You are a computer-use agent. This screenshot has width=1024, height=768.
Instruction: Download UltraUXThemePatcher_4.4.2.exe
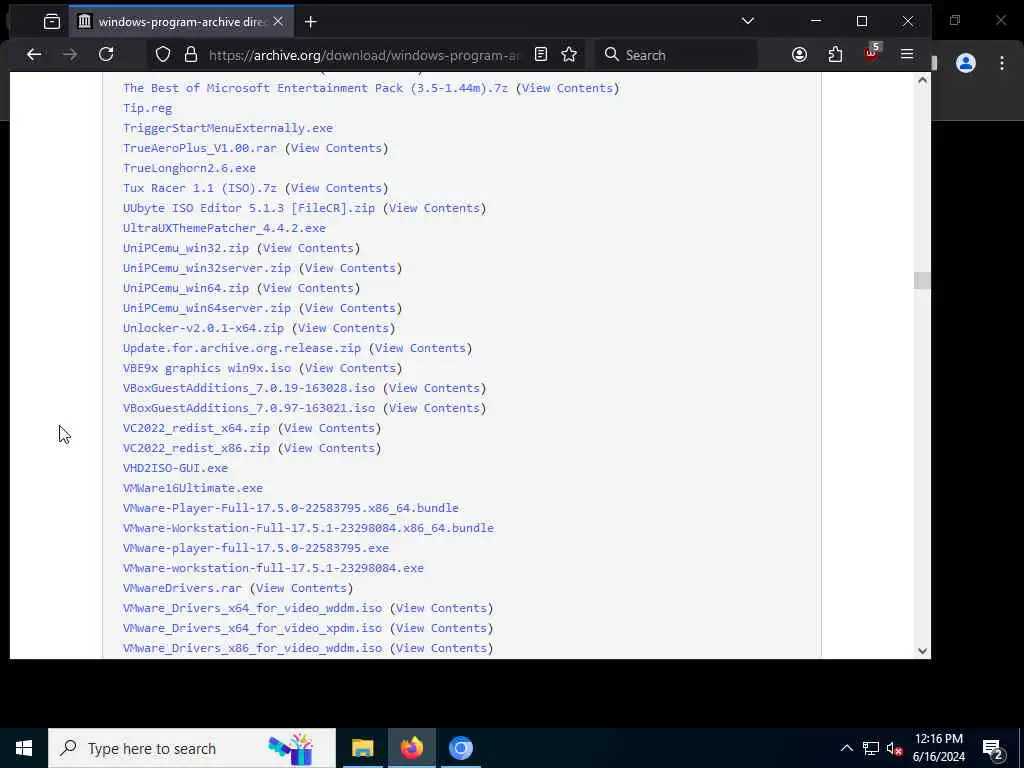pos(224,228)
